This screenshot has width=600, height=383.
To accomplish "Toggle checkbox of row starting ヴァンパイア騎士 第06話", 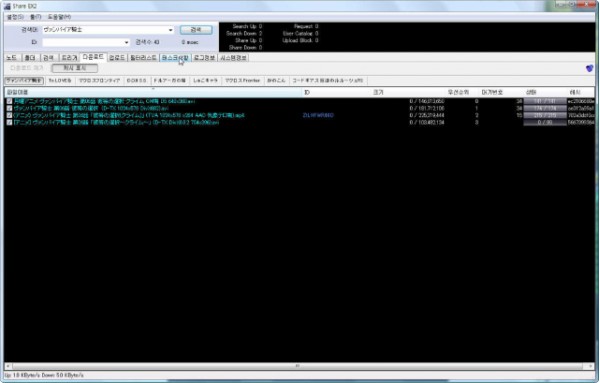I will [9, 108].
